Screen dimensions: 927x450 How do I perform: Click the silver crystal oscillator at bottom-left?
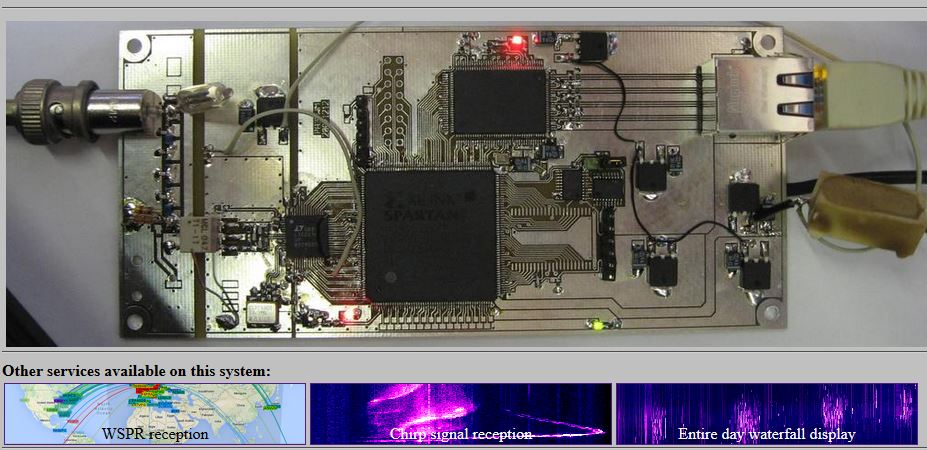[x=265, y=314]
